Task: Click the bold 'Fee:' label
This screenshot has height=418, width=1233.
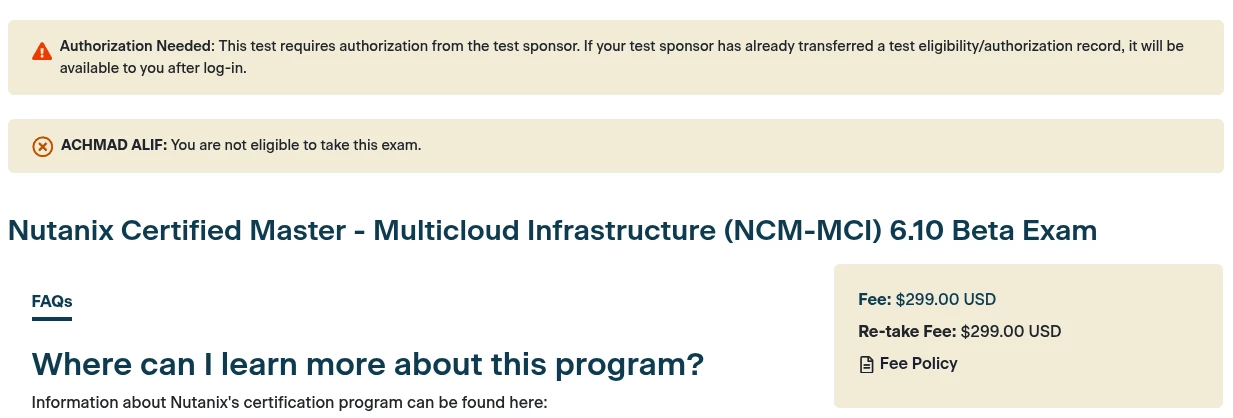Action: pyautogui.click(x=875, y=299)
